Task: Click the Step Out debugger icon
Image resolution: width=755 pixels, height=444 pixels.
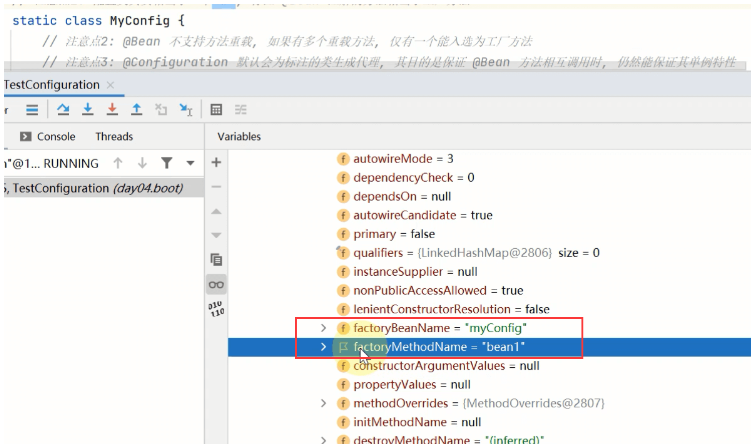Action: [137, 109]
